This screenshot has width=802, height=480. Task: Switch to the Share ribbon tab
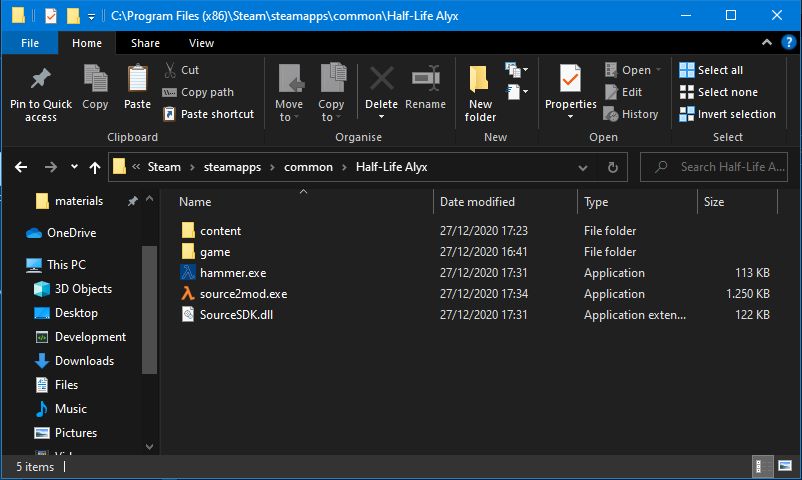click(145, 43)
